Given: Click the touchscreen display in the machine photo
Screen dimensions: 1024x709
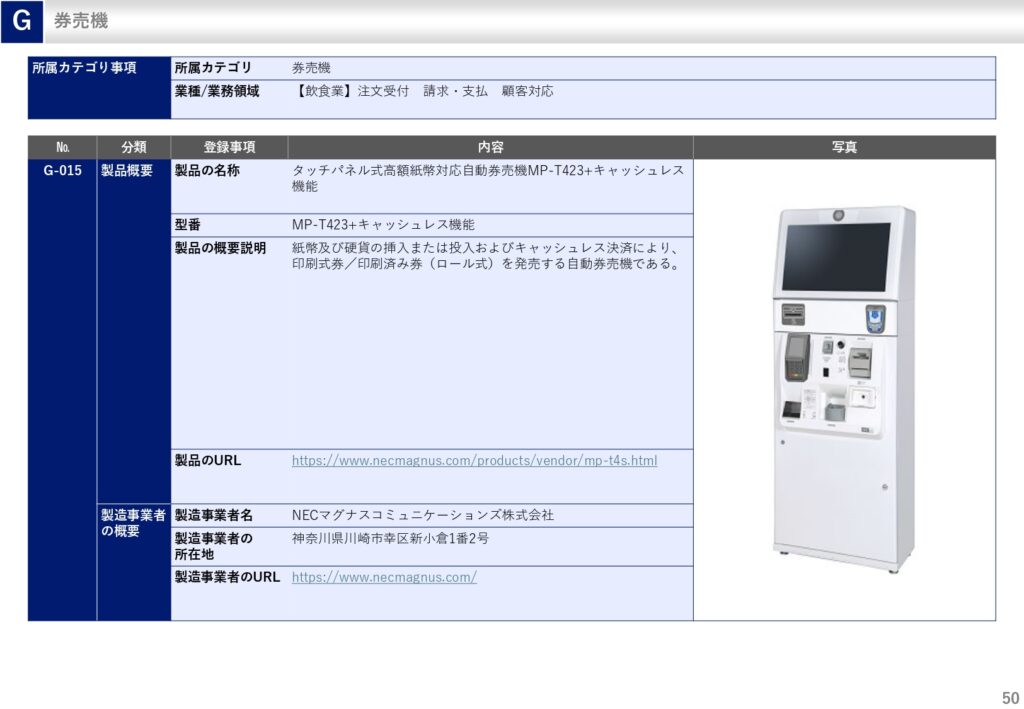Looking at the screenshot, I should [836, 256].
